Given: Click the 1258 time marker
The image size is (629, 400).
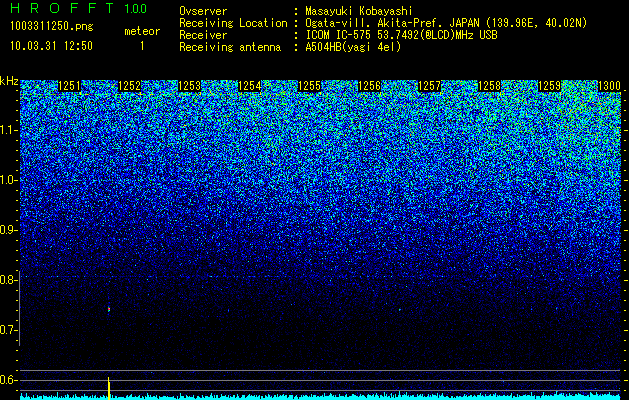Looking at the screenshot, I should coord(490,86).
